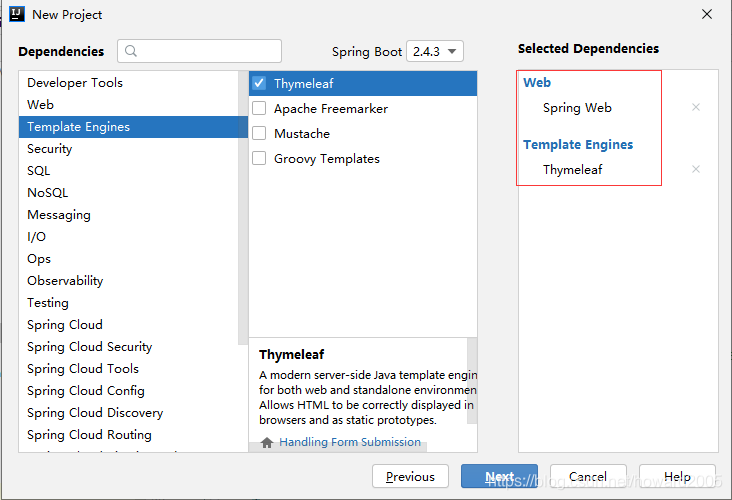Click the Groovy Templates label

point(327,159)
